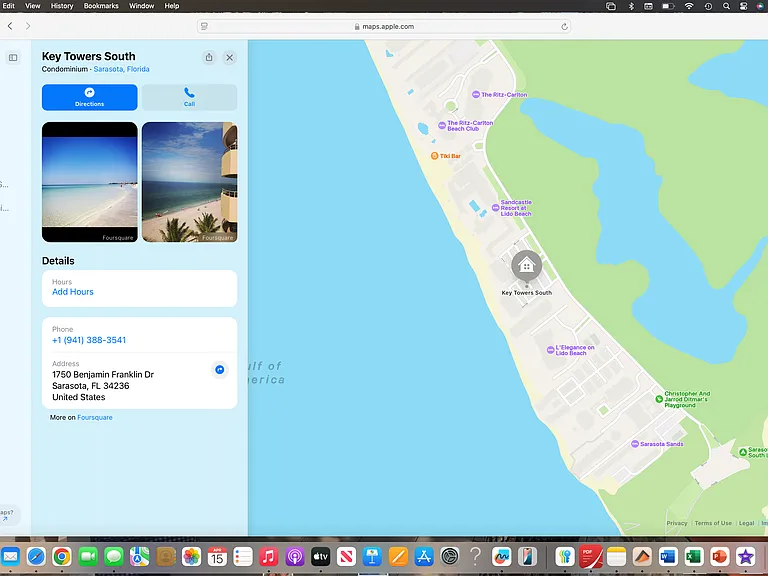
Task: Open the Bookmarks menu
Action: pos(101,6)
